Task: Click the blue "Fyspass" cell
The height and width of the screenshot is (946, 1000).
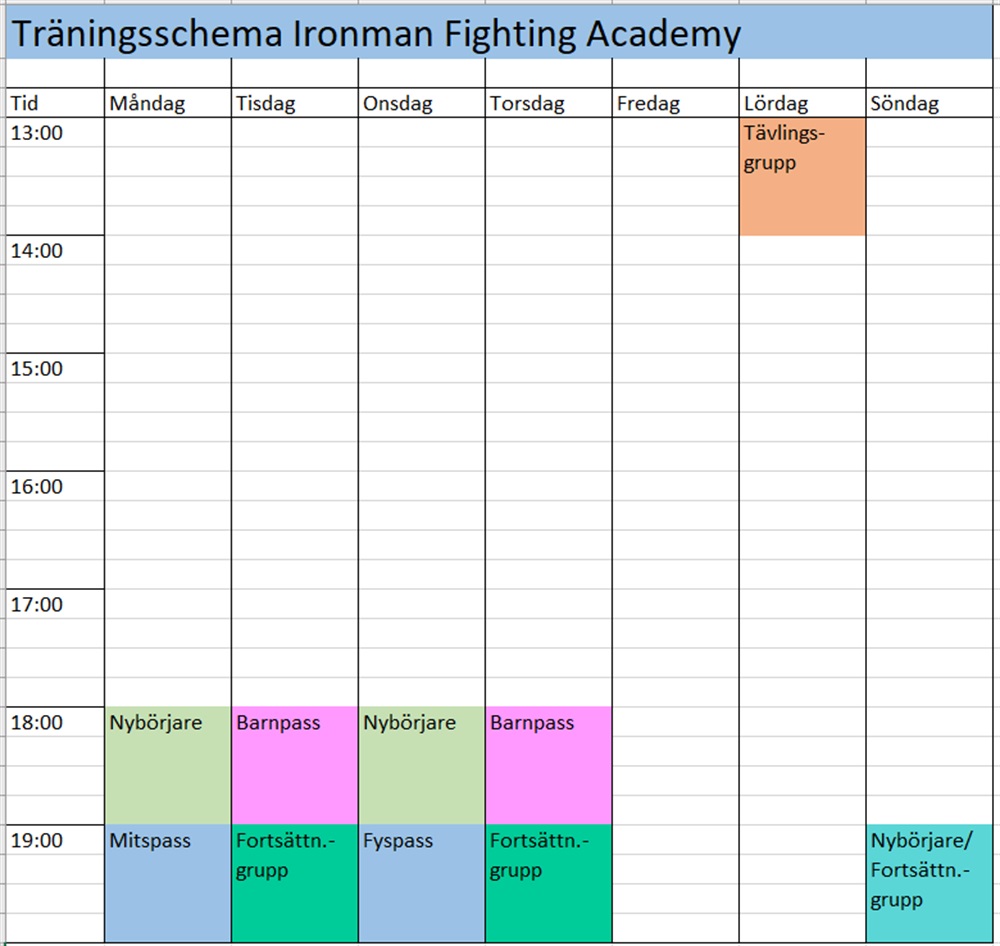Action: pos(421,883)
